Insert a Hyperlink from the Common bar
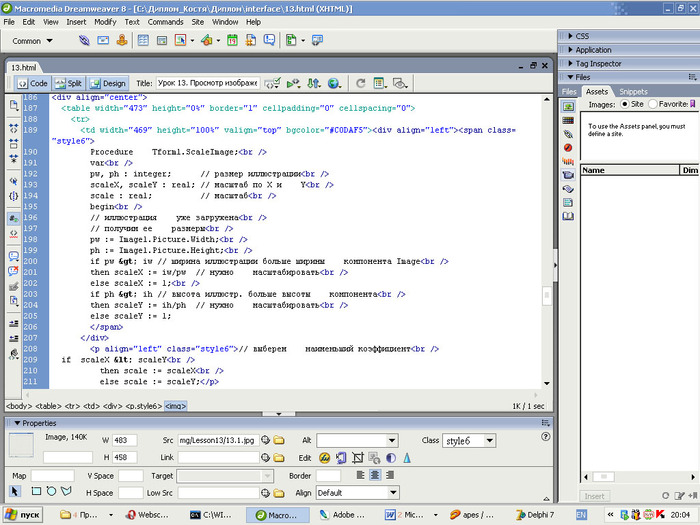The image size is (700, 525). pos(84,41)
